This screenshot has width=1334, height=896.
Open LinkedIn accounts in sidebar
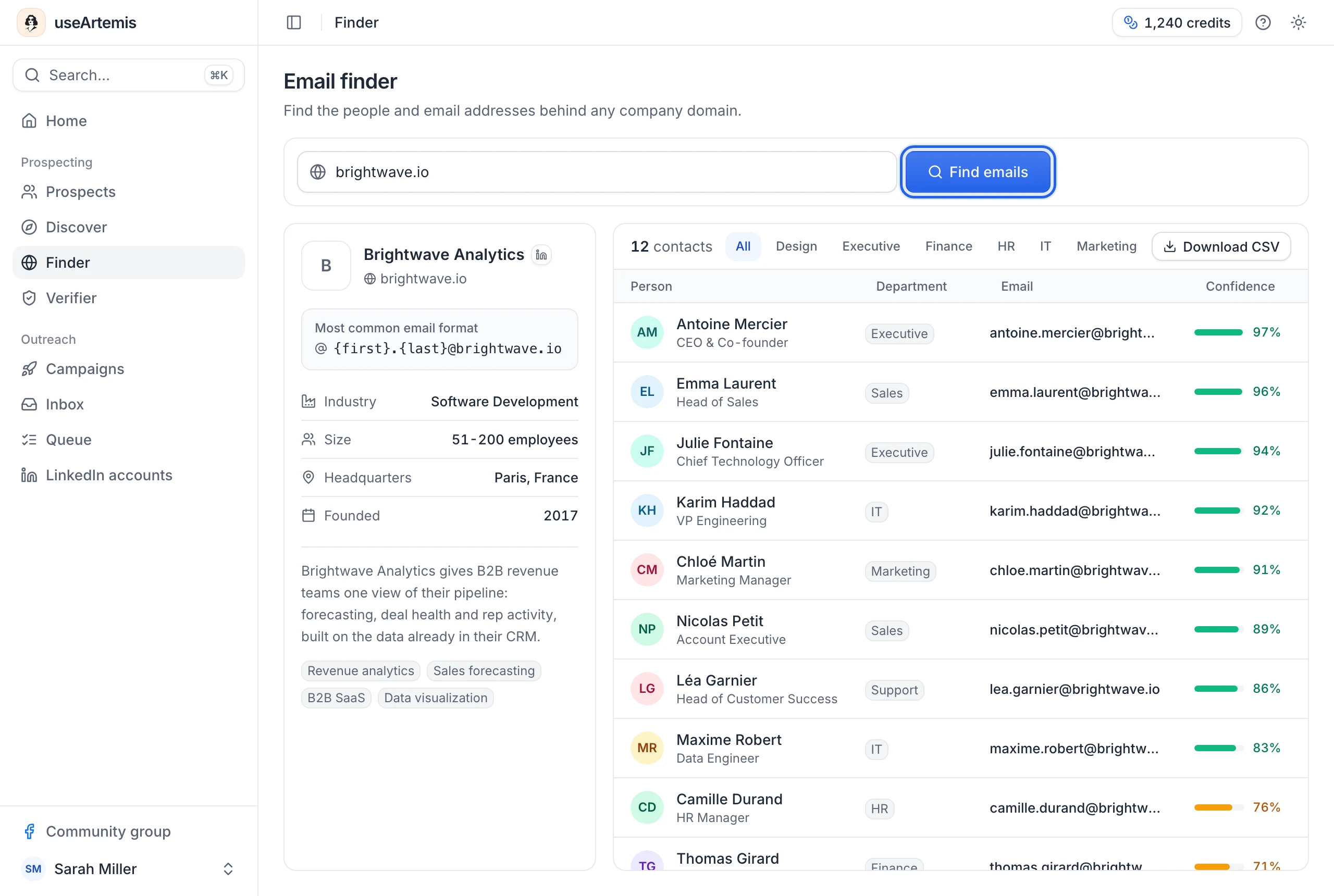tap(129, 475)
